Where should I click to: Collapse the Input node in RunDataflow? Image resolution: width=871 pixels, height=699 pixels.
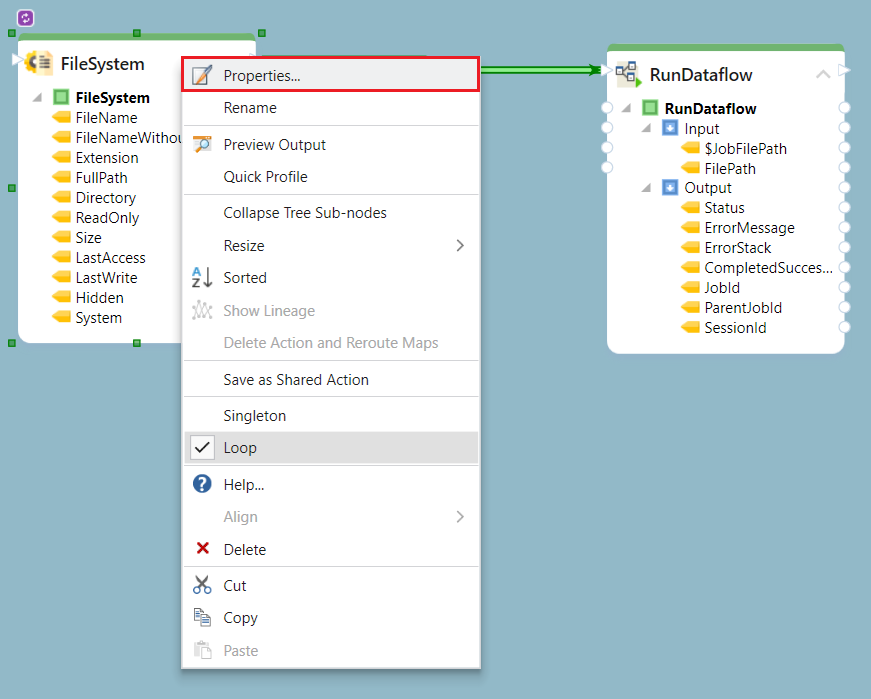[646, 129]
